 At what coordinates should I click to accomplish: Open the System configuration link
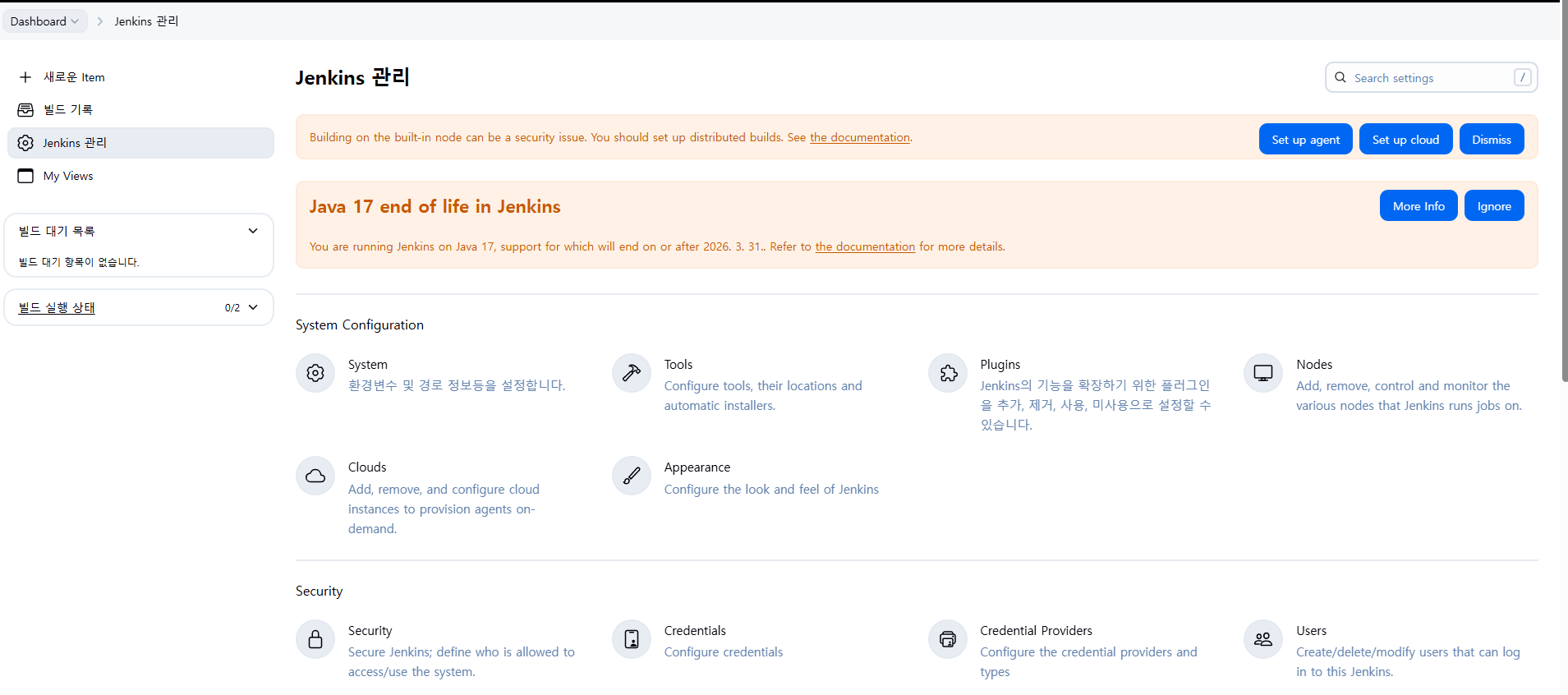367,364
